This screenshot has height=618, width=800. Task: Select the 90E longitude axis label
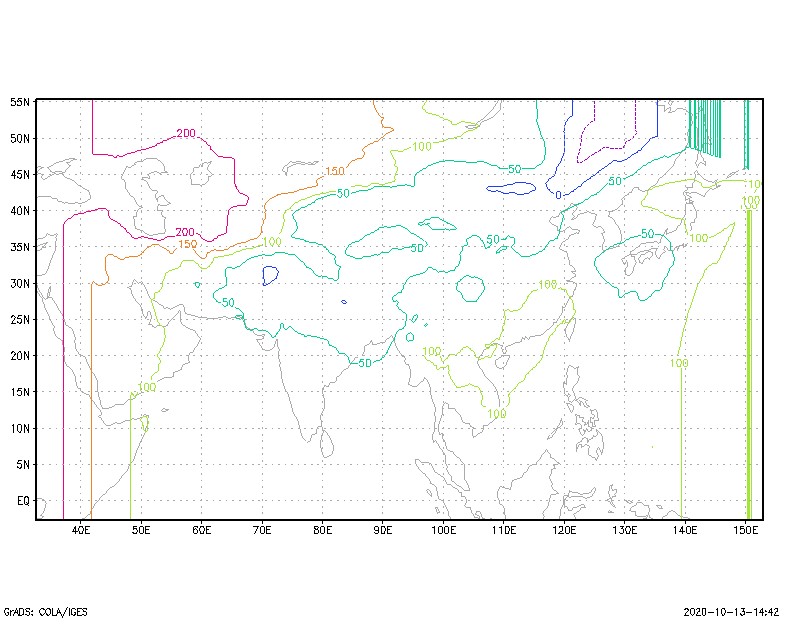pyautogui.click(x=383, y=530)
